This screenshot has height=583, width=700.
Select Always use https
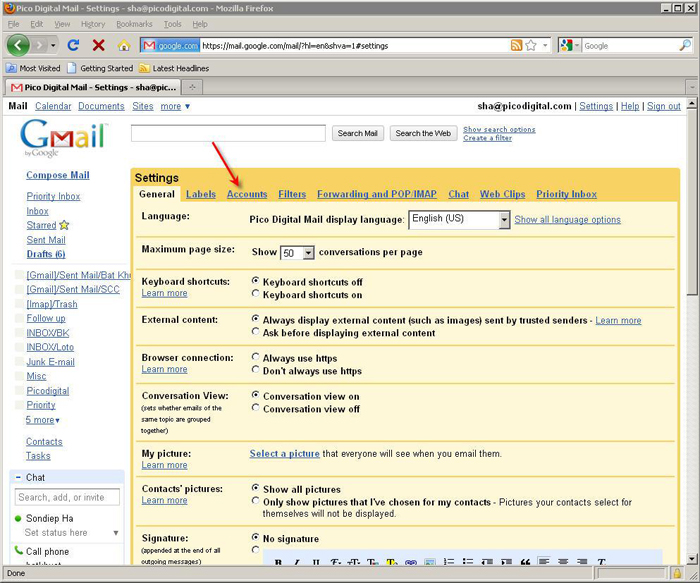(255, 357)
